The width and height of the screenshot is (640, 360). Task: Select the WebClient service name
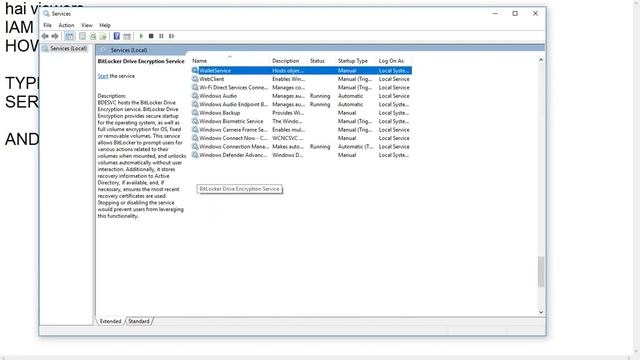[x=211, y=79]
